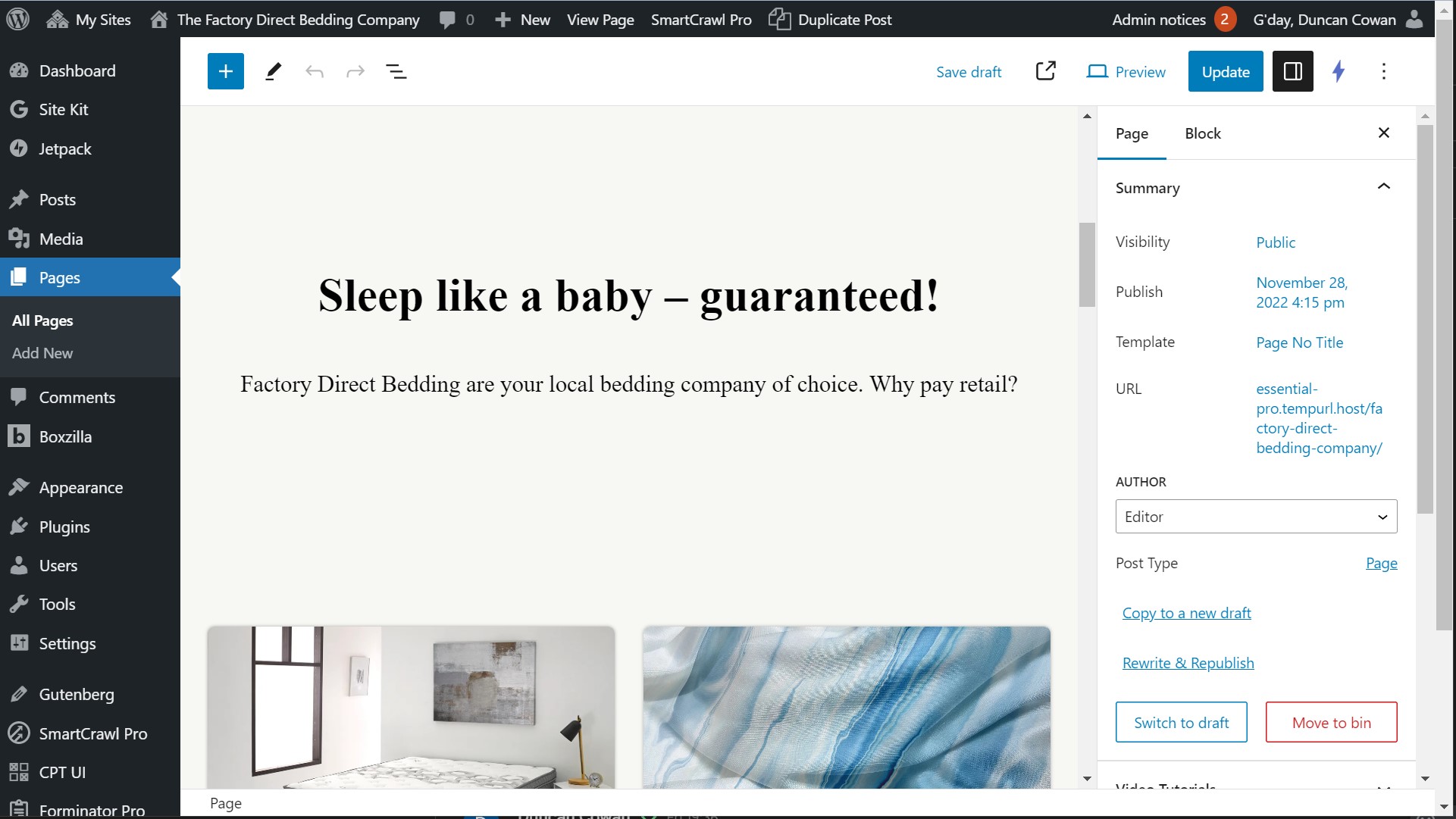
Task: Toggle the settings sidebar panel button
Action: click(1292, 71)
